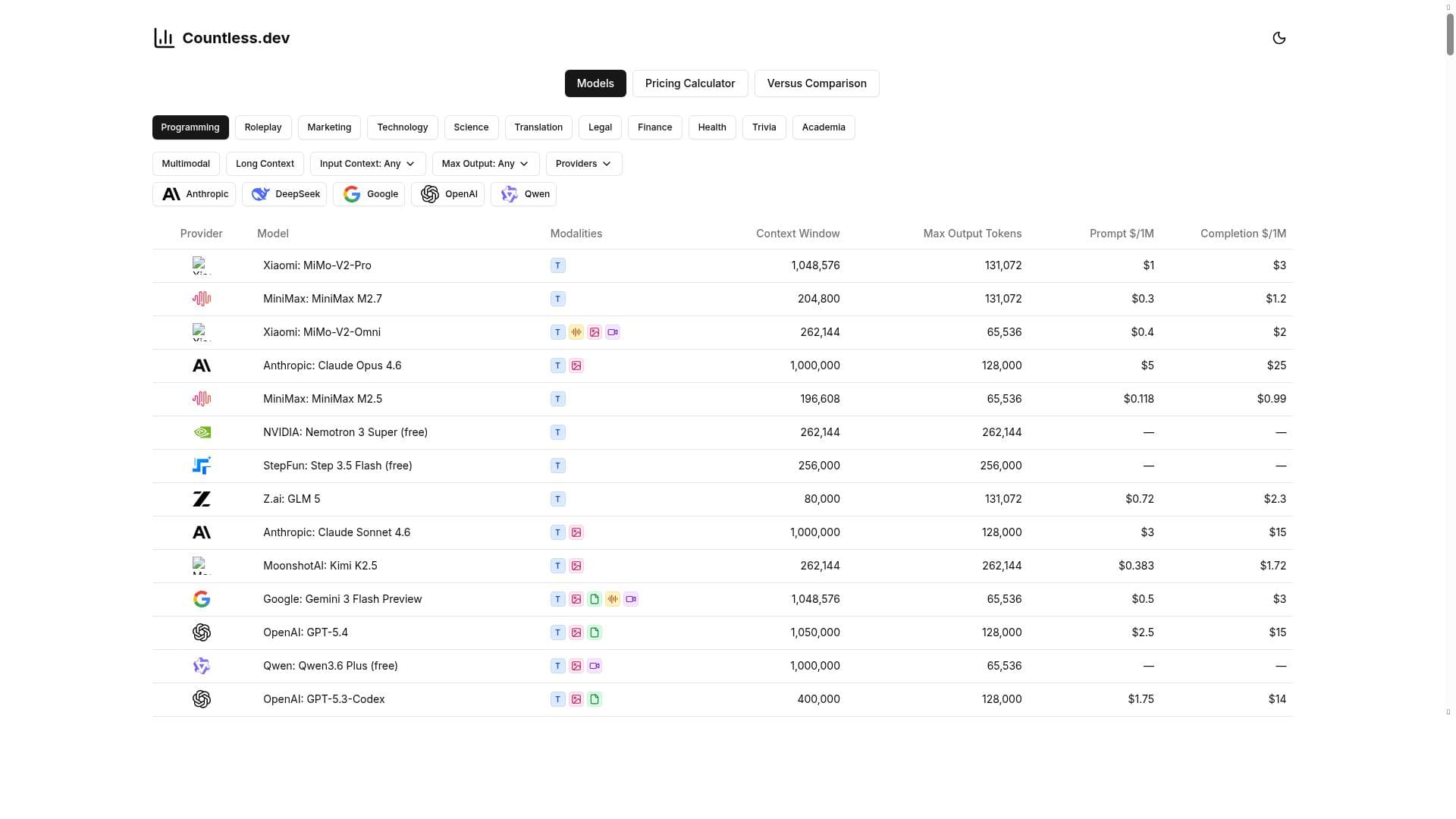1456x819 pixels.
Task: Click the OpenAI logo in the GPT-5.4 row
Action: (202, 632)
